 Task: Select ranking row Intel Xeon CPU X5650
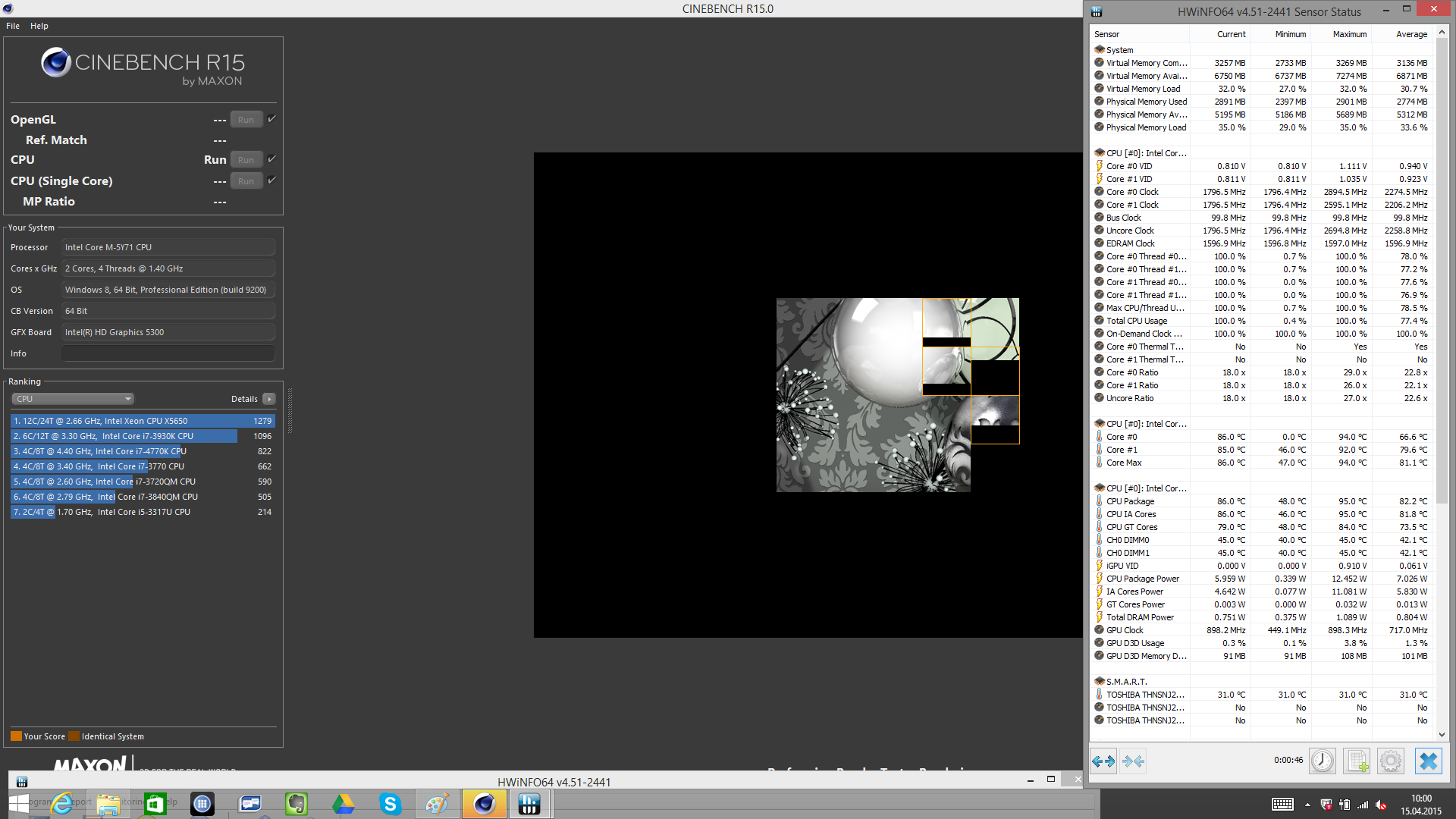(x=143, y=421)
